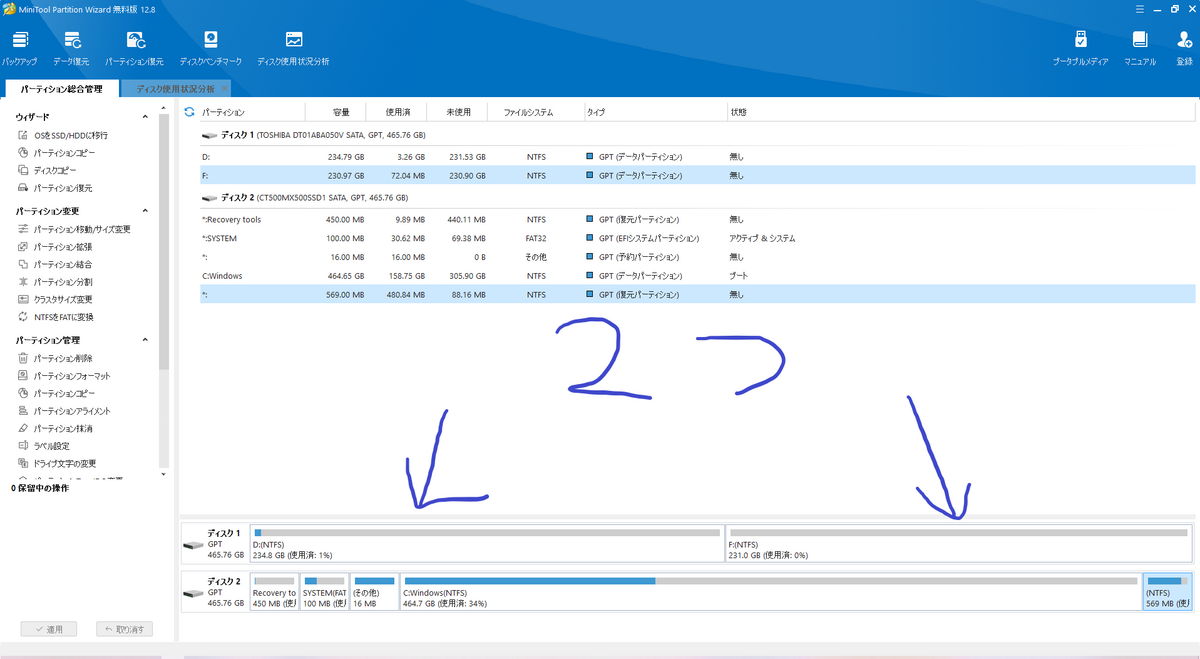Click the 登録 account icon
This screenshot has height=659, width=1200.
(1184, 49)
